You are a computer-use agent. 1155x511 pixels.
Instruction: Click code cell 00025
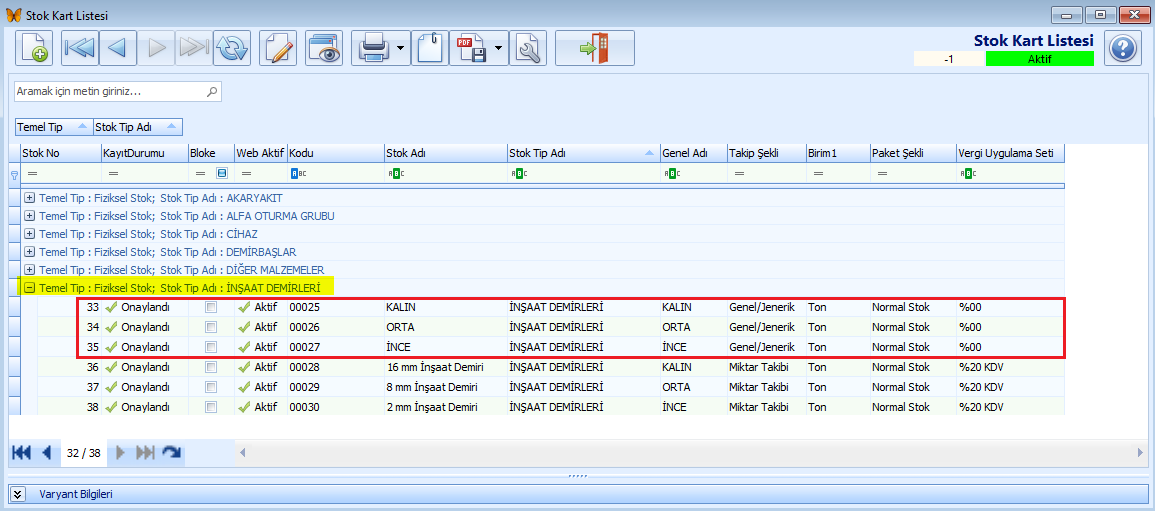(x=335, y=306)
